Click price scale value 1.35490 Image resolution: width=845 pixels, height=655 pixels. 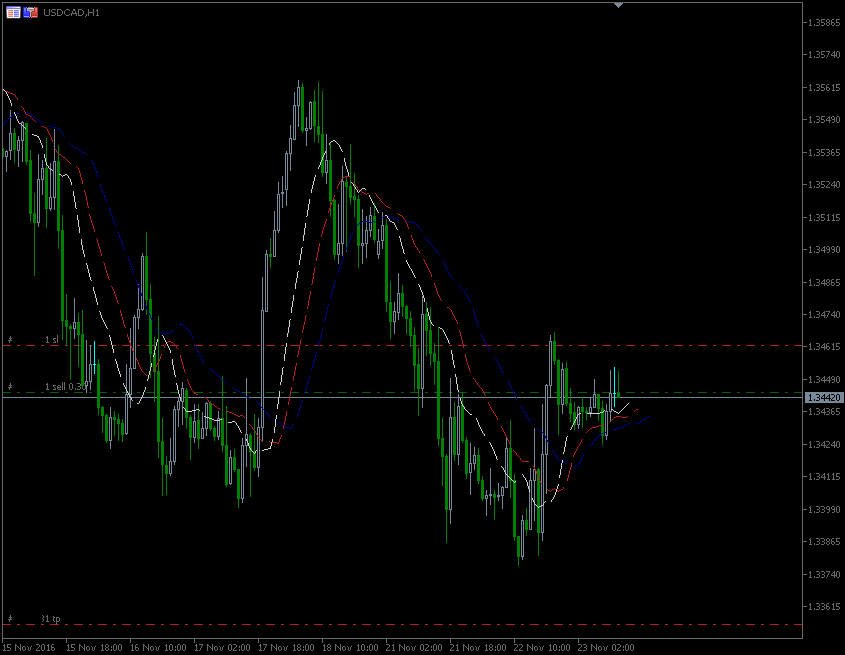click(824, 120)
